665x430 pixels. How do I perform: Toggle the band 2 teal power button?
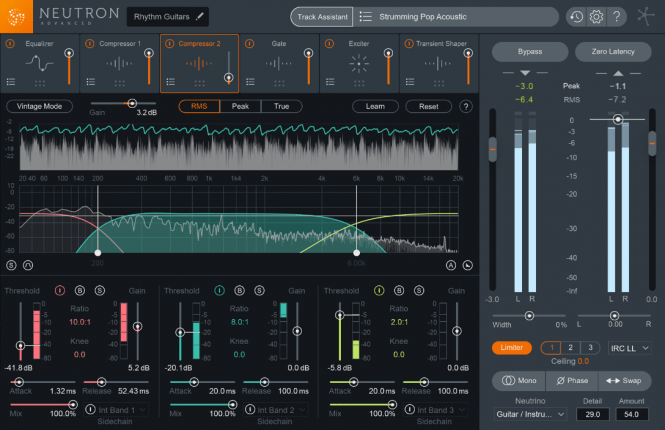[x=219, y=290]
